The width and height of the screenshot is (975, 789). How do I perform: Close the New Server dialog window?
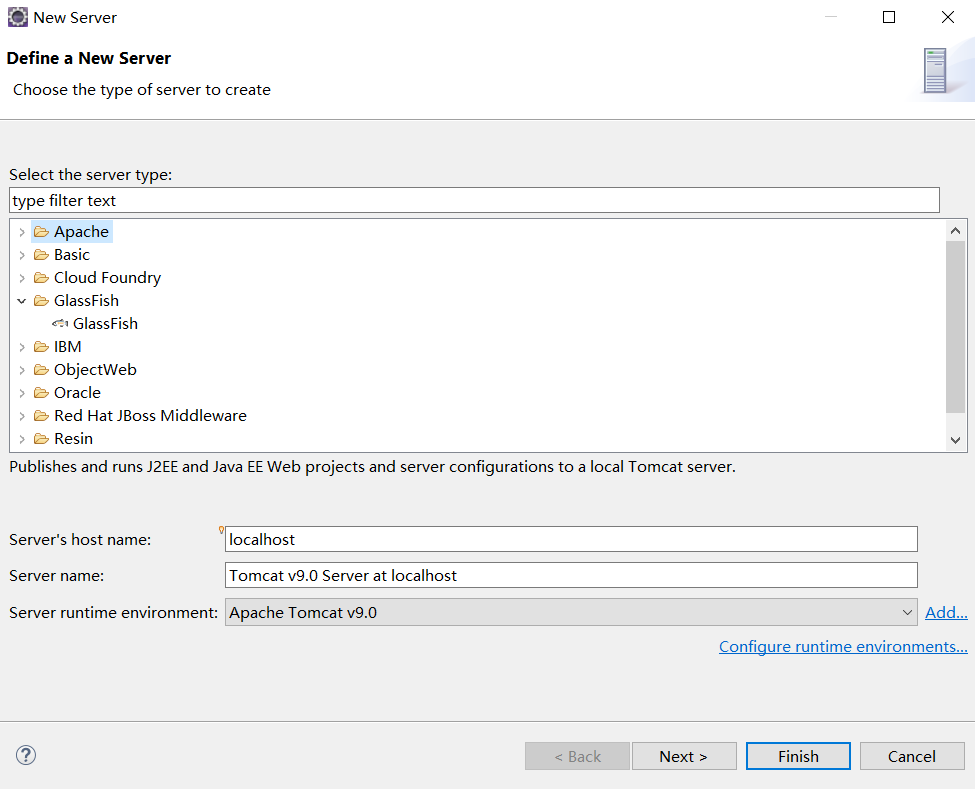point(948,17)
